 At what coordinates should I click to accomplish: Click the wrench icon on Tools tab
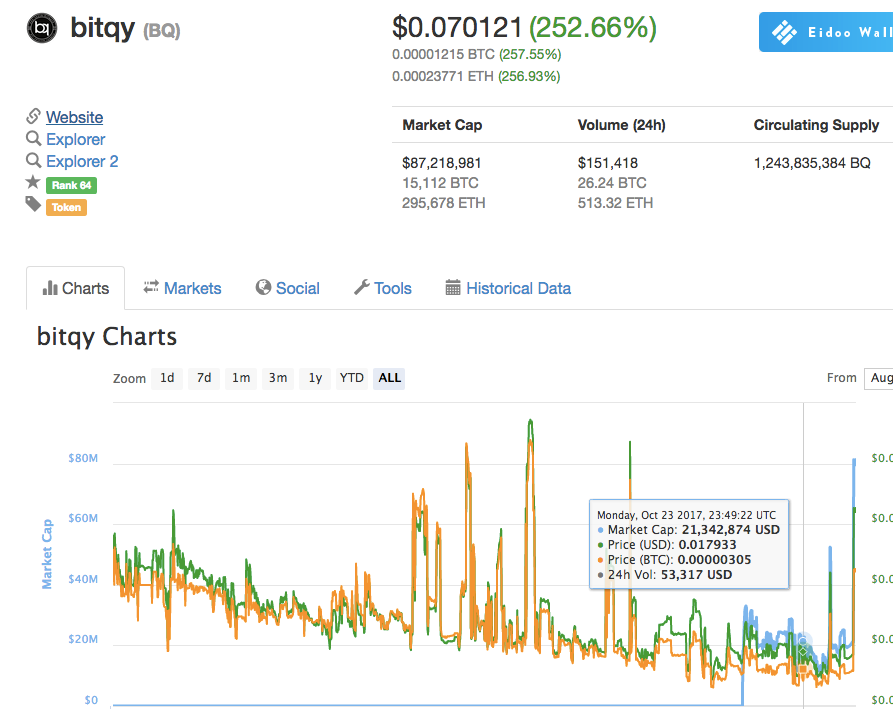pos(362,287)
